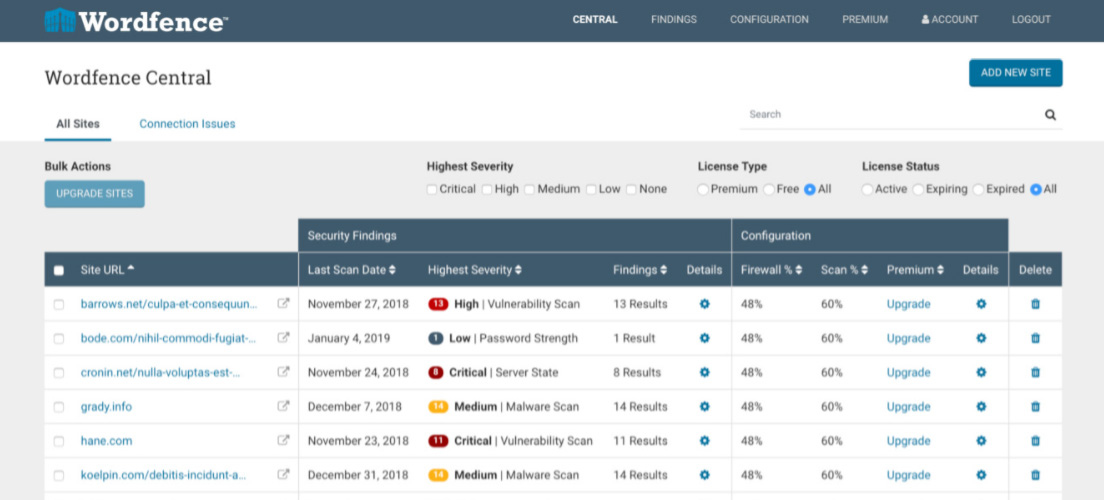Check the Low severity filter

[591, 189]
